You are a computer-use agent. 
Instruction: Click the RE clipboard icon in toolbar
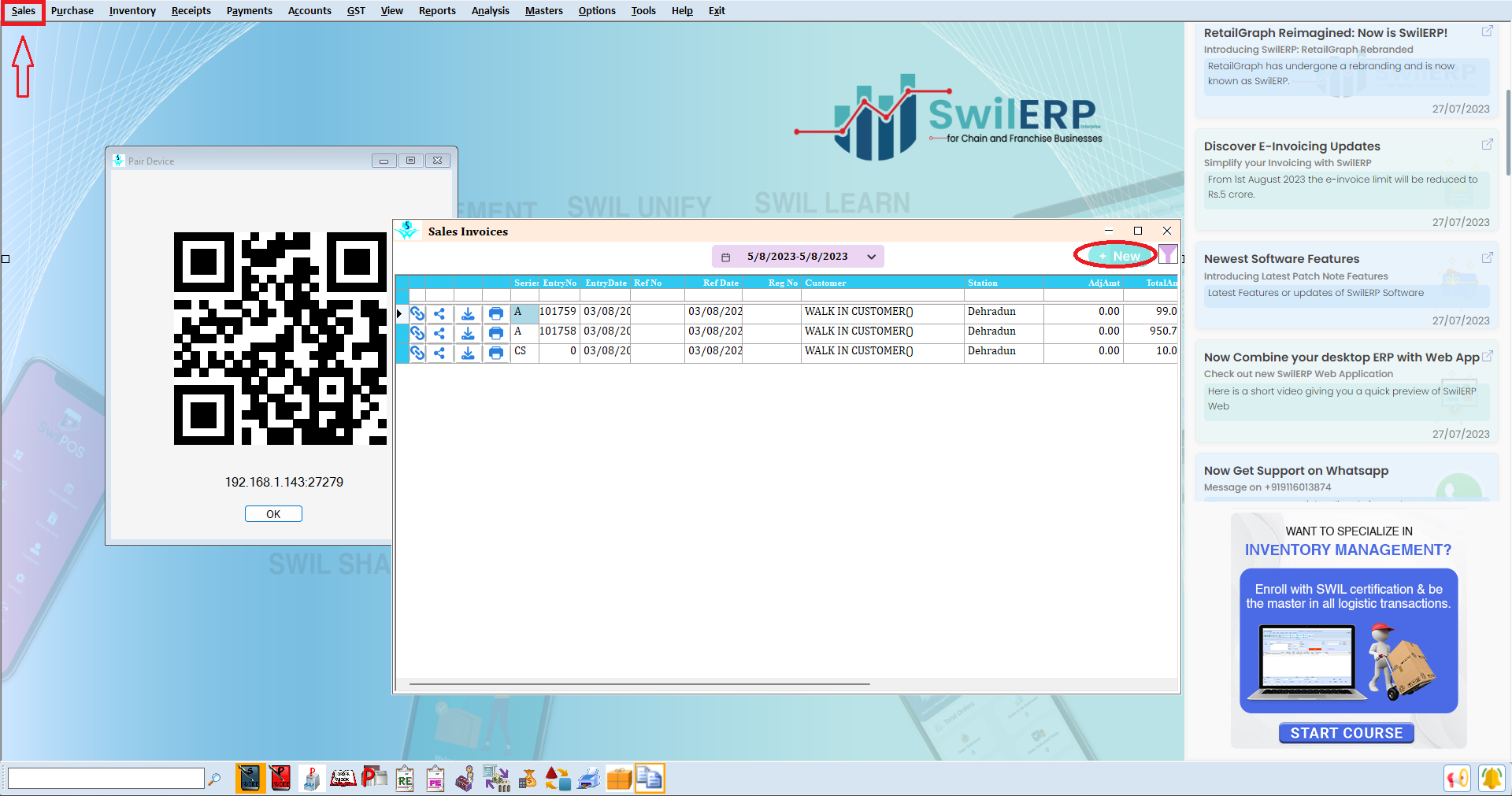[405, 778]
